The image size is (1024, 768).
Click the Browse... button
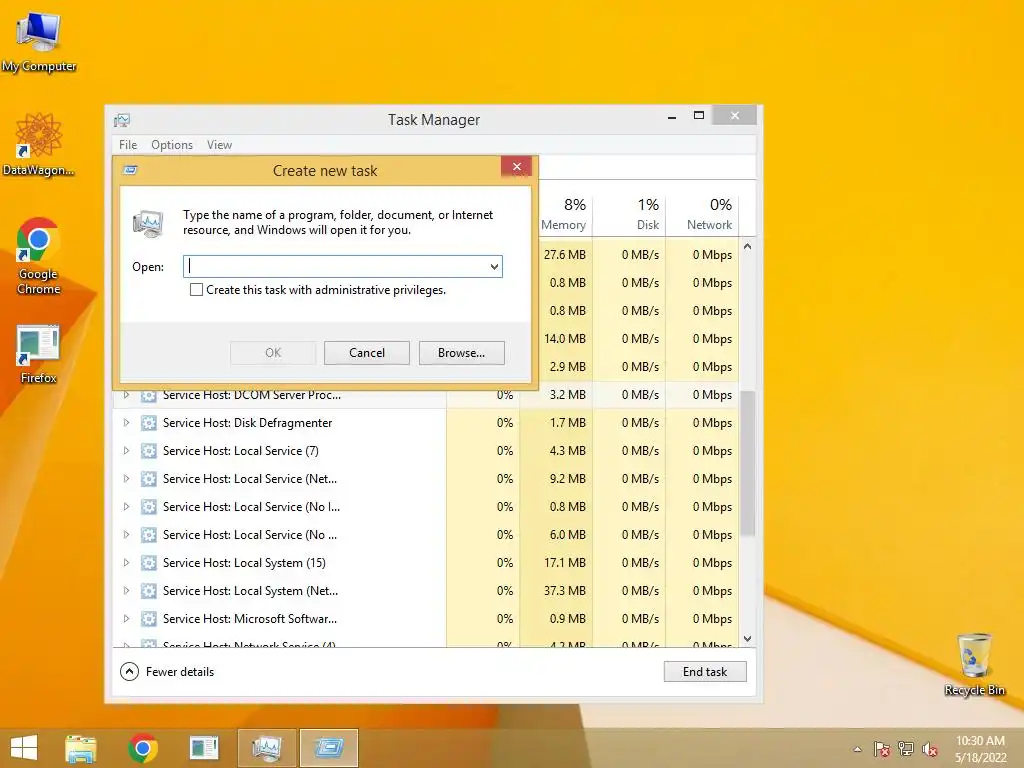[462, 353]
